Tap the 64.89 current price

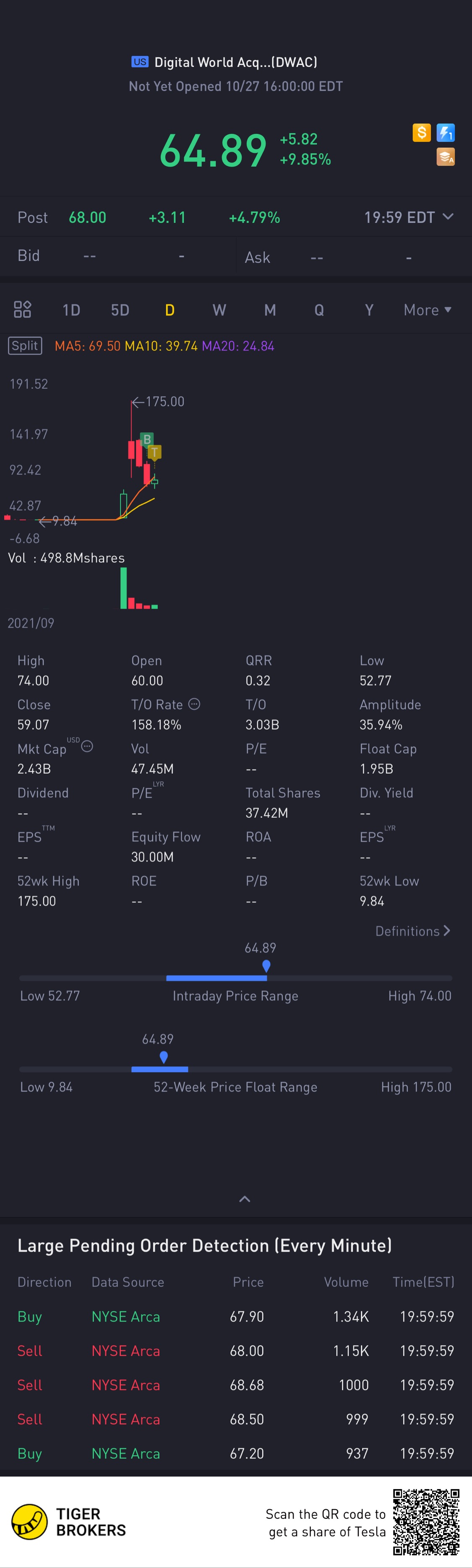tap(213, 150)
